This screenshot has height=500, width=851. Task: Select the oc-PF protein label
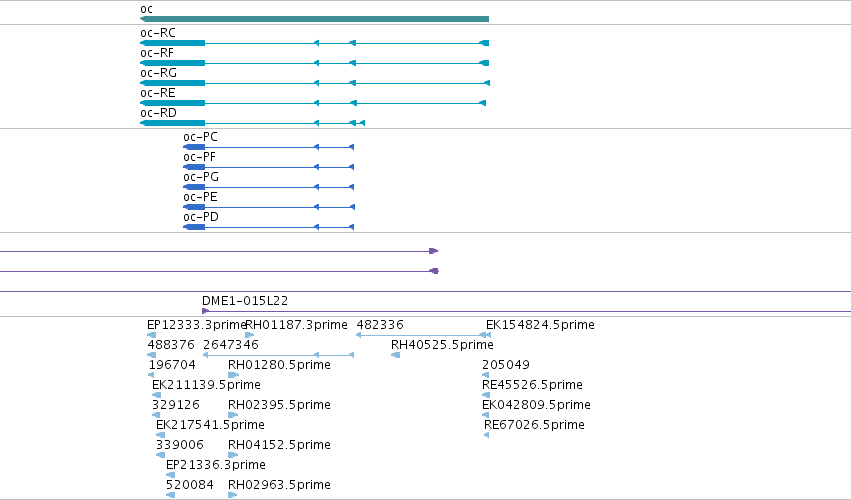click(x=200, y=157)
